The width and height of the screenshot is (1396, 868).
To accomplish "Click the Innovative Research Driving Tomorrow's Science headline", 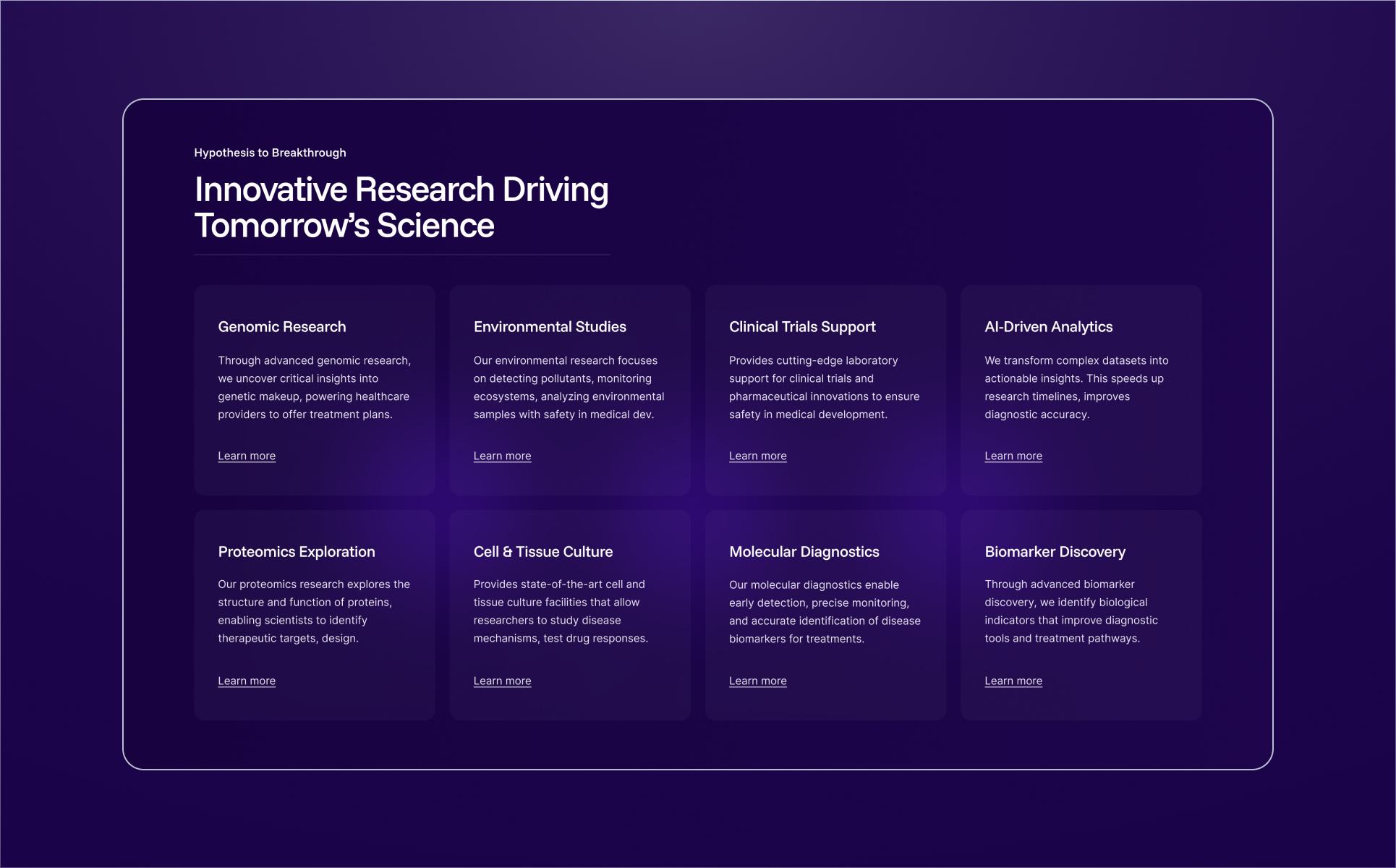I will click(401, 208).
